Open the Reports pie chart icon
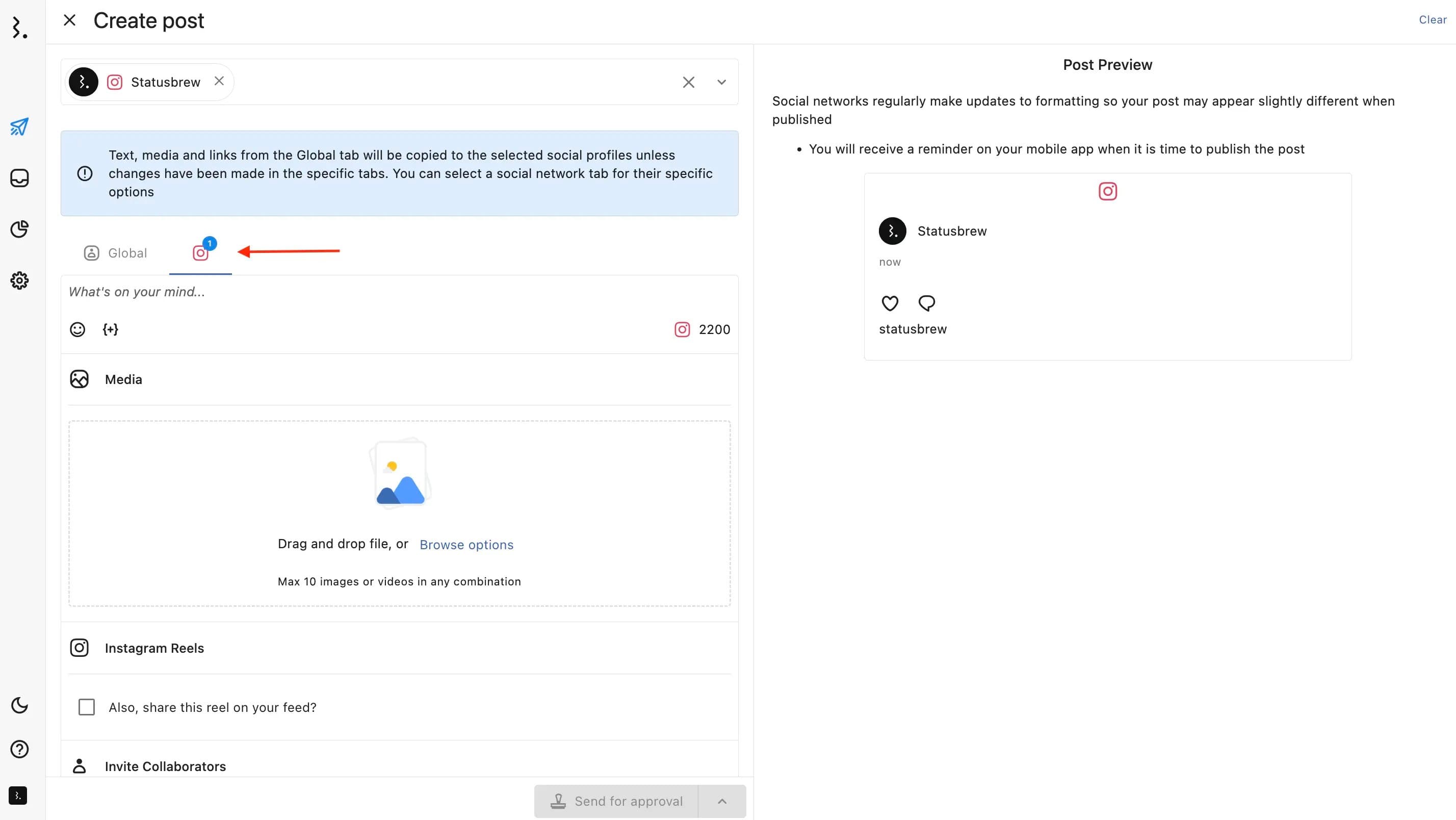This screenshot has height=820, width=1456. point(19,229)
